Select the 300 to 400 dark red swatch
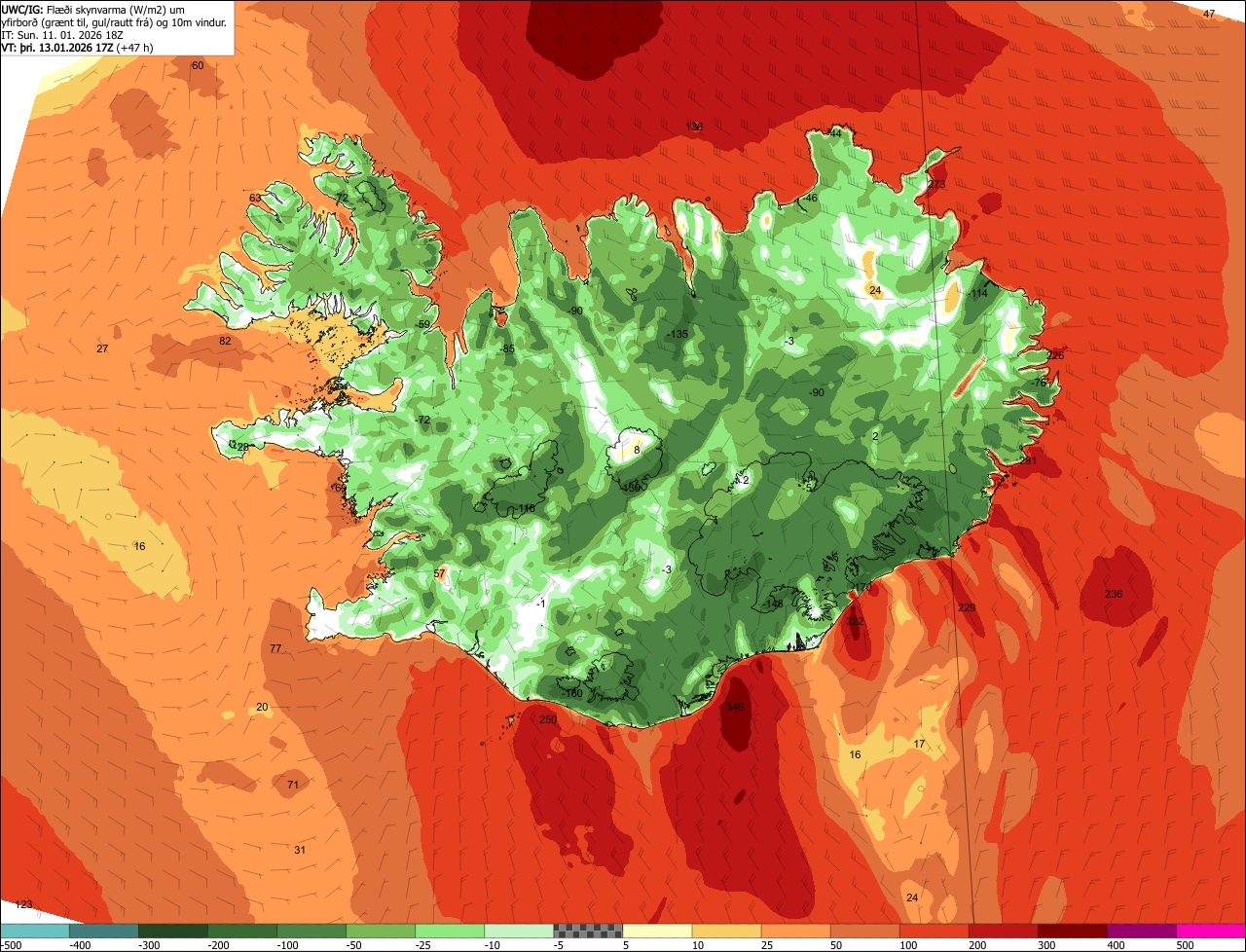Screen dimensions: 1246x952 click(x=1072, y=931)
